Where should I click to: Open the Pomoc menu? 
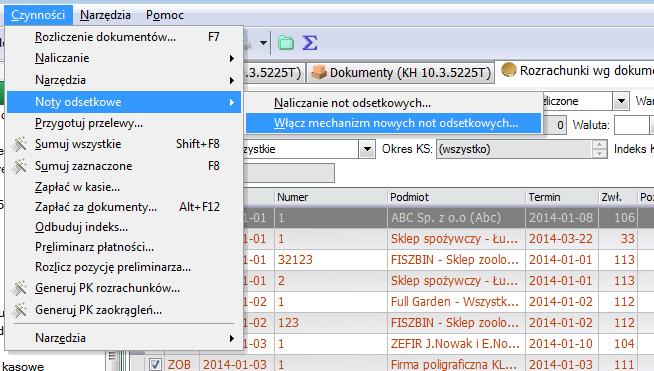(165, 15)
